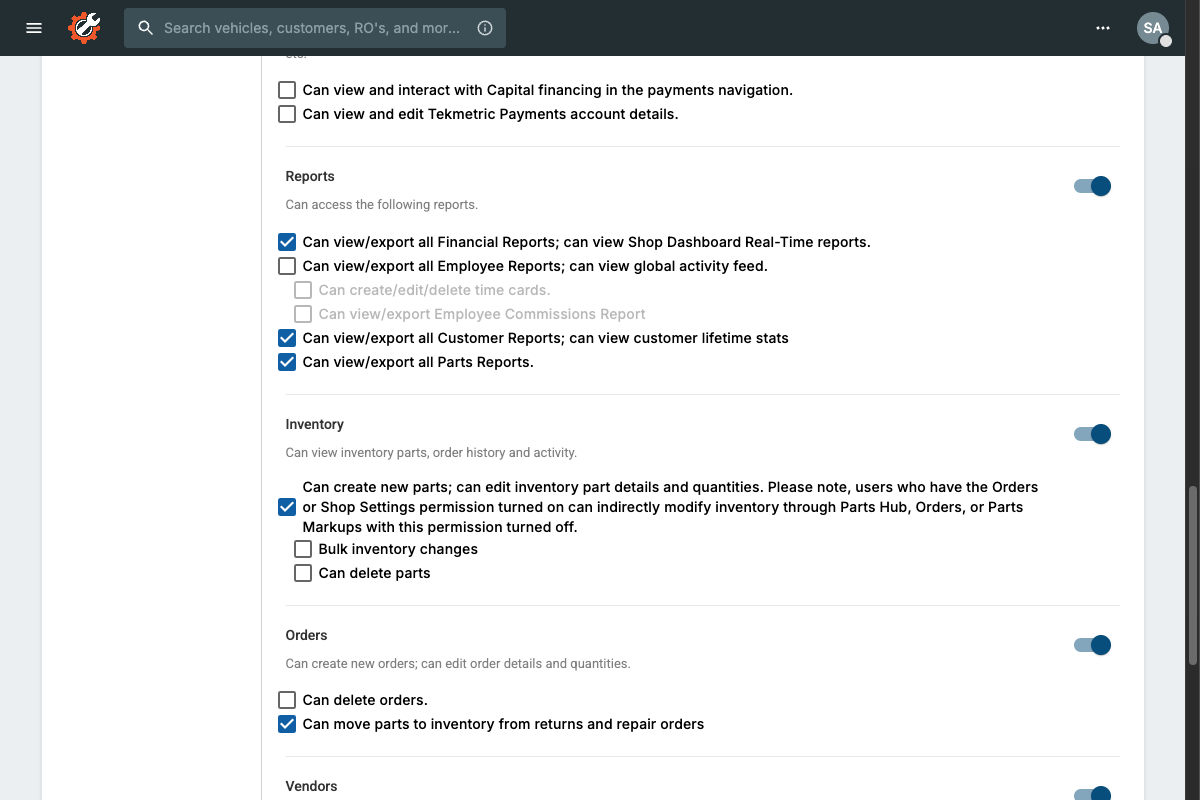Toggle the Vendors permission switch

point(1092,793)
